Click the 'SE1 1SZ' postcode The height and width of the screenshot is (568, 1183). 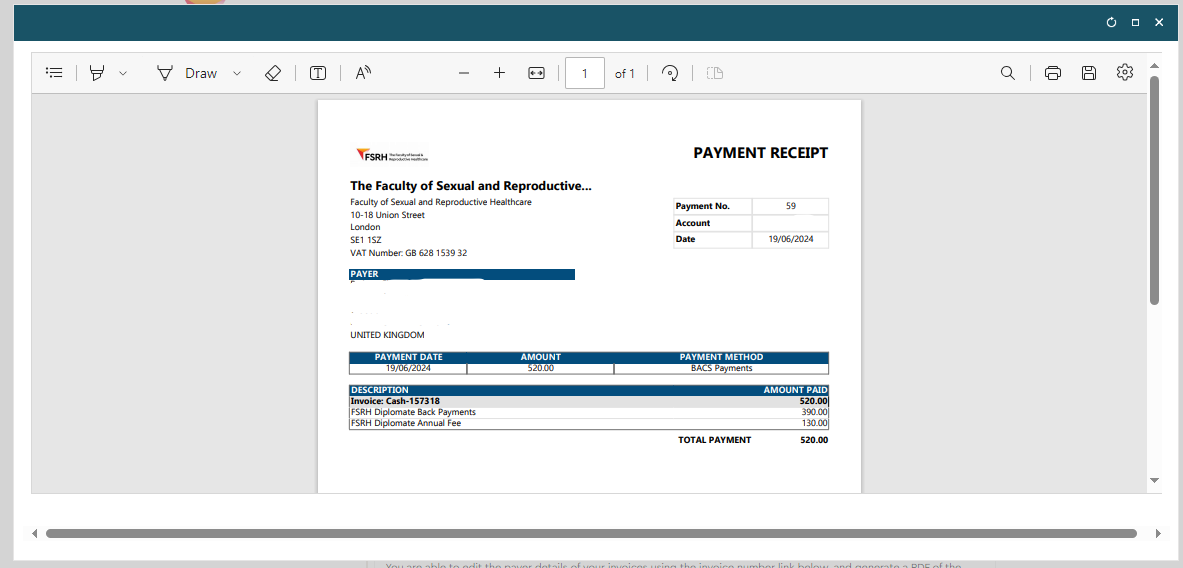coord(366,240)
